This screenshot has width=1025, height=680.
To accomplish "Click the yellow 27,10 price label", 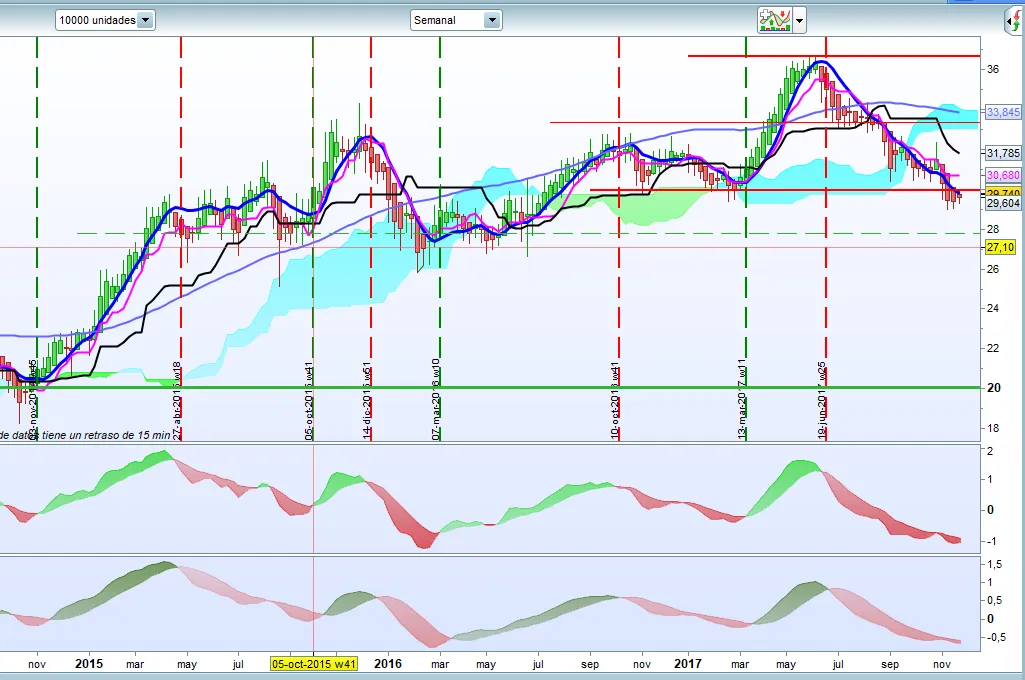I will pos(1000,247).
